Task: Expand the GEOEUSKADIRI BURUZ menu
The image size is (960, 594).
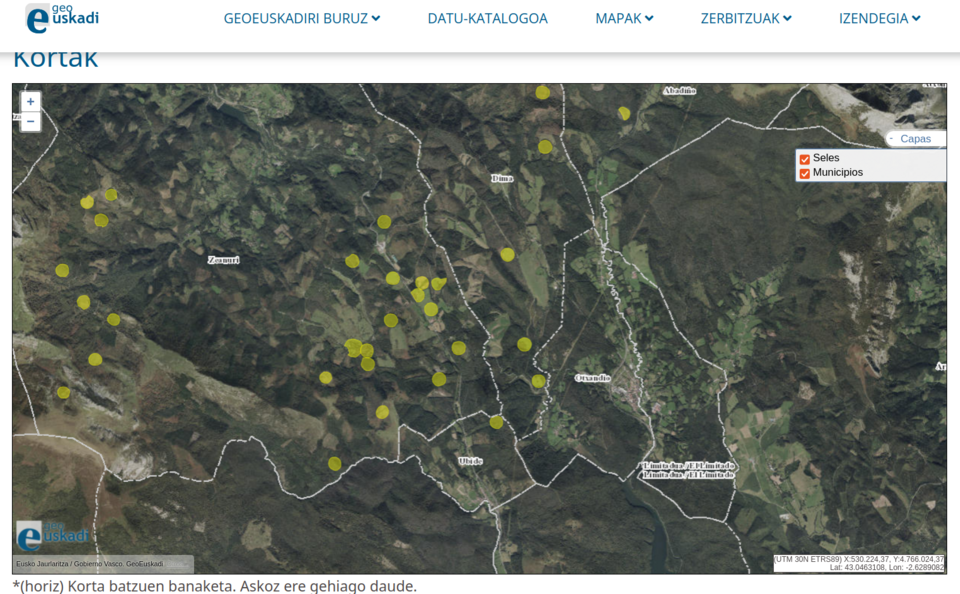Action: 302,18
